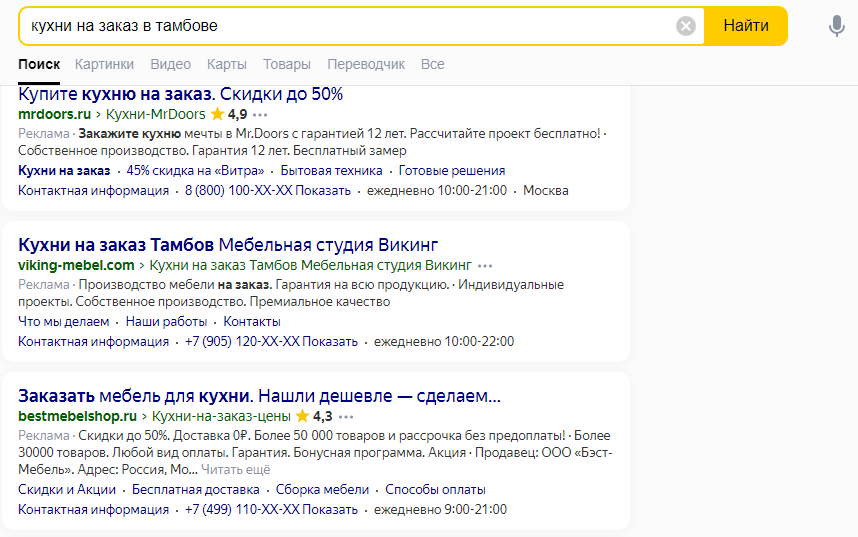858x537 pixels.
Task: Open the options dots next to mrdoors.ru rating
Action: coord(260,115)
